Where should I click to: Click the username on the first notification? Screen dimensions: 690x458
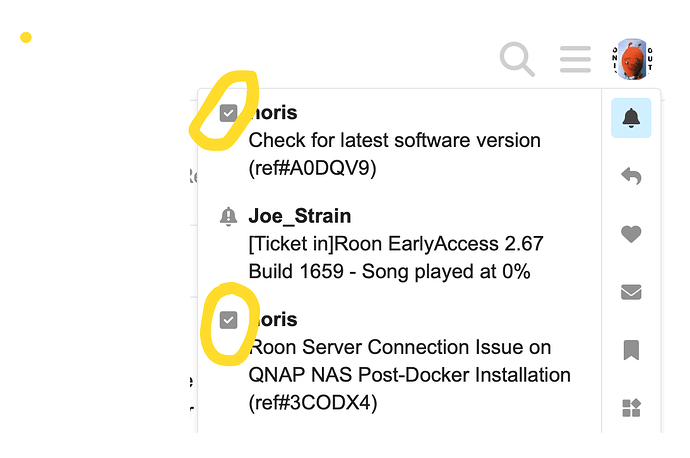(273, 113)
